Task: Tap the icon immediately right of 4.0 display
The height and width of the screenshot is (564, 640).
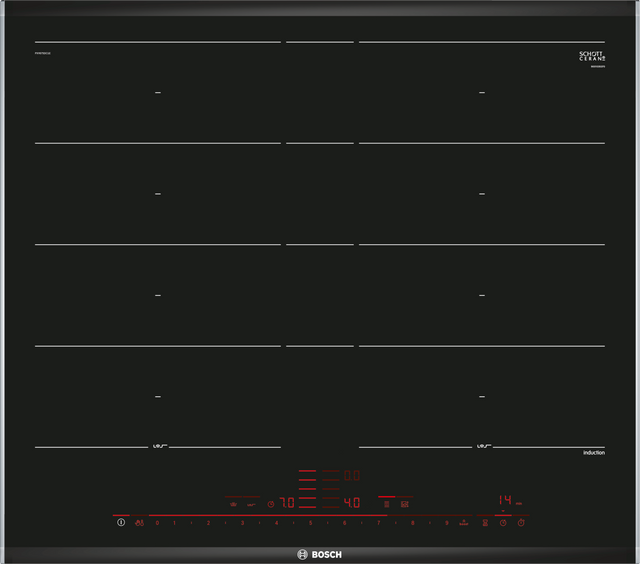Action: pos(386,504)
